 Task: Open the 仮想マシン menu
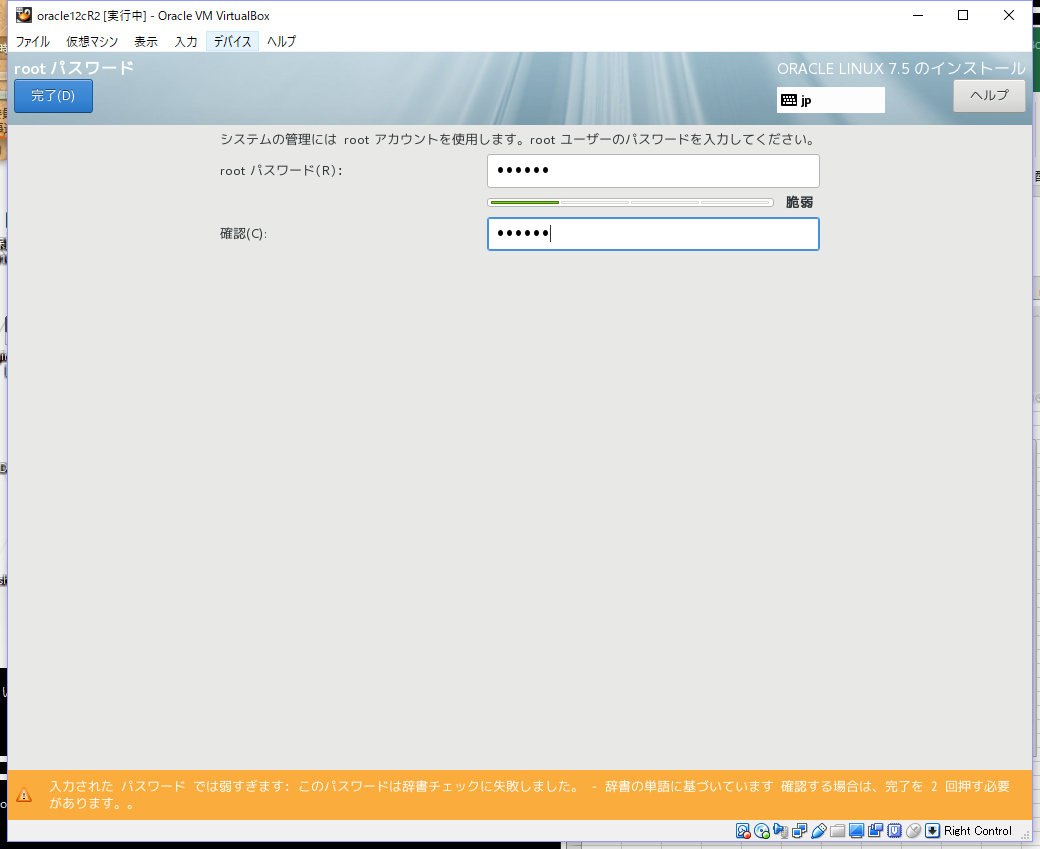91,41
